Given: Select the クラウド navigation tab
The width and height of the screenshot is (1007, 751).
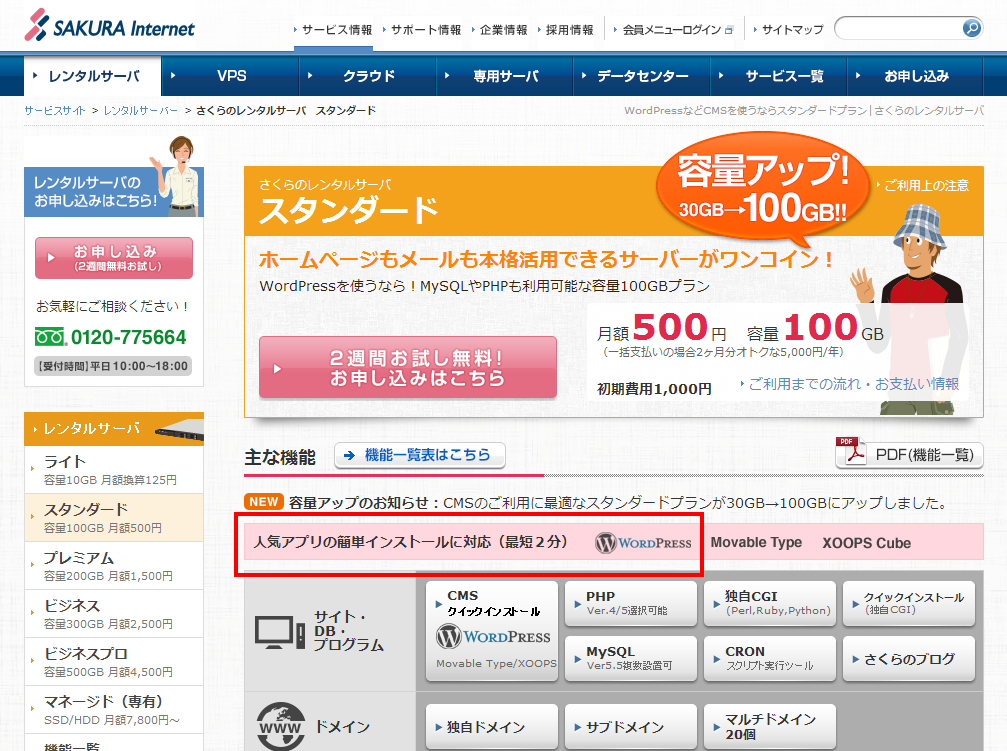Looking at the screenshot, I should [368, 76].
